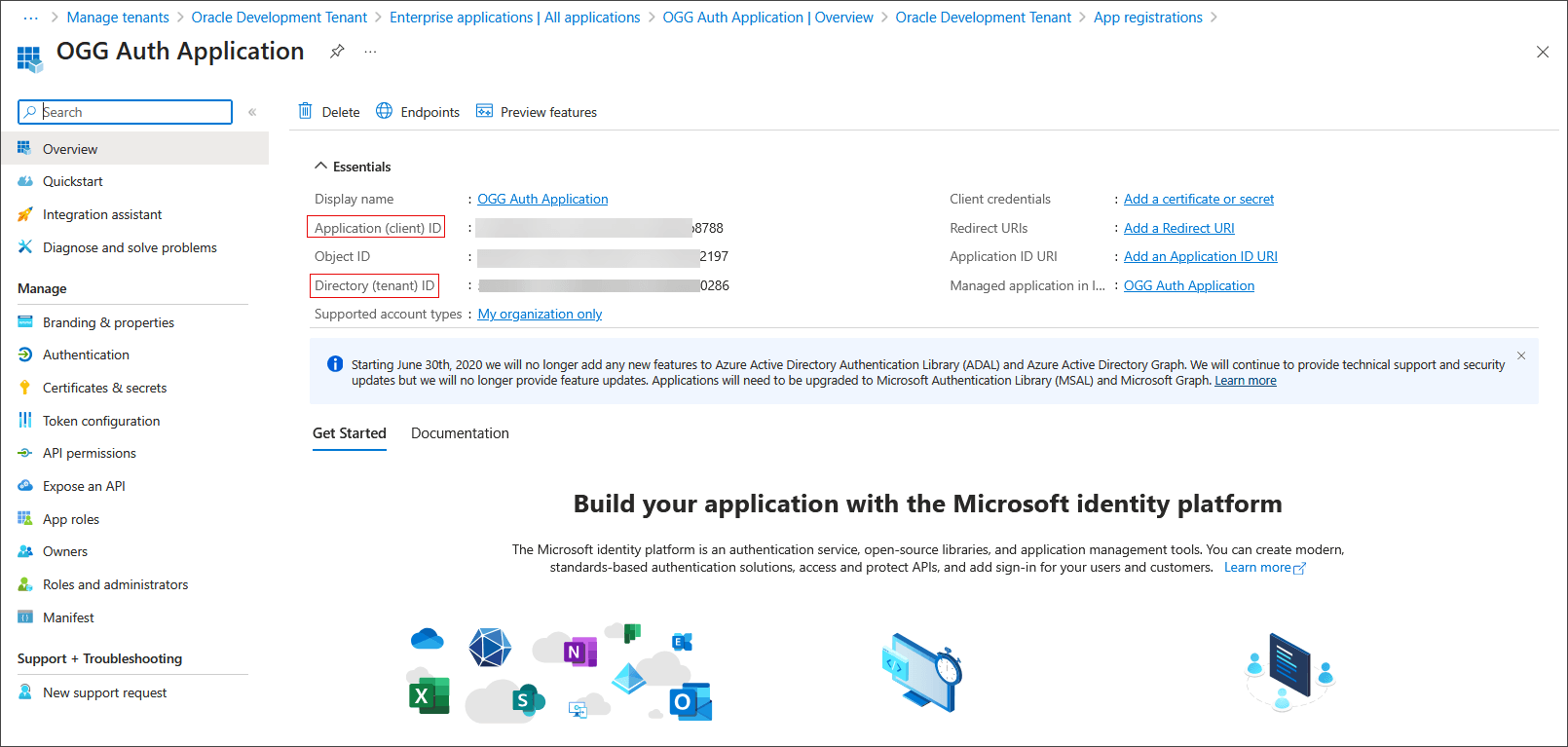Click the Add an Application ID URI link

tap(1201, 256)
